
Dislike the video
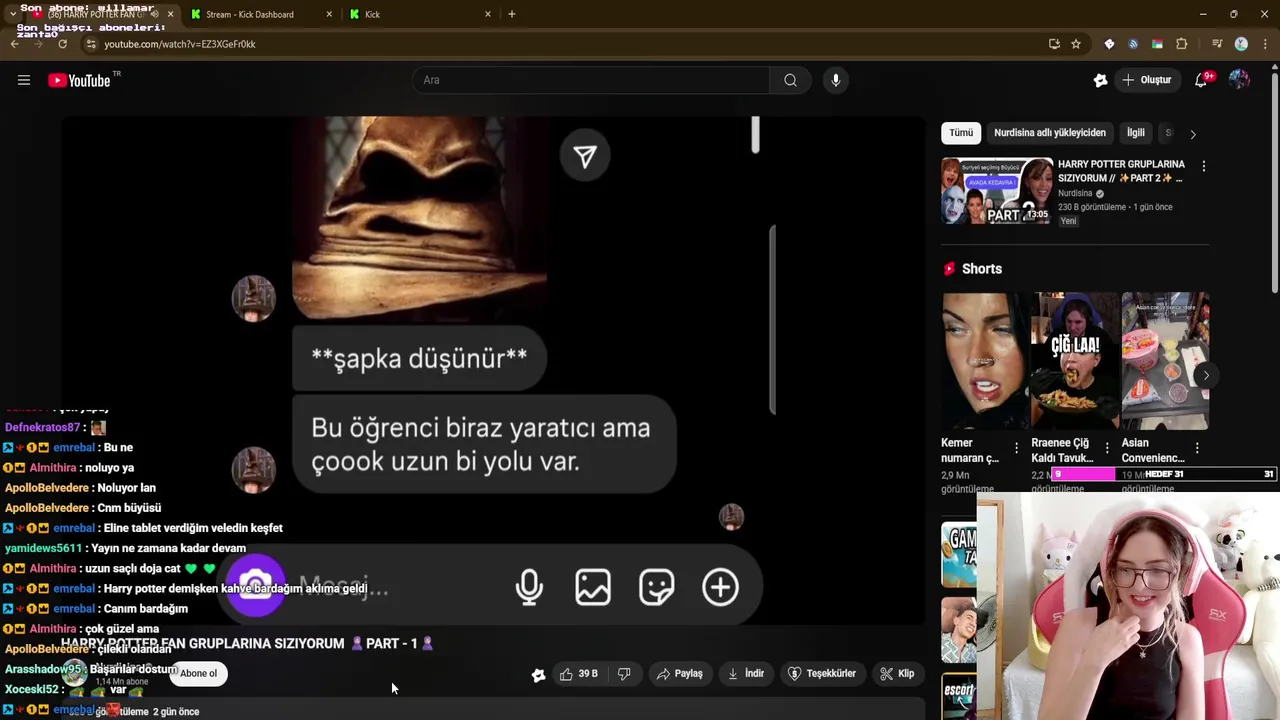[x=624, y=674]
